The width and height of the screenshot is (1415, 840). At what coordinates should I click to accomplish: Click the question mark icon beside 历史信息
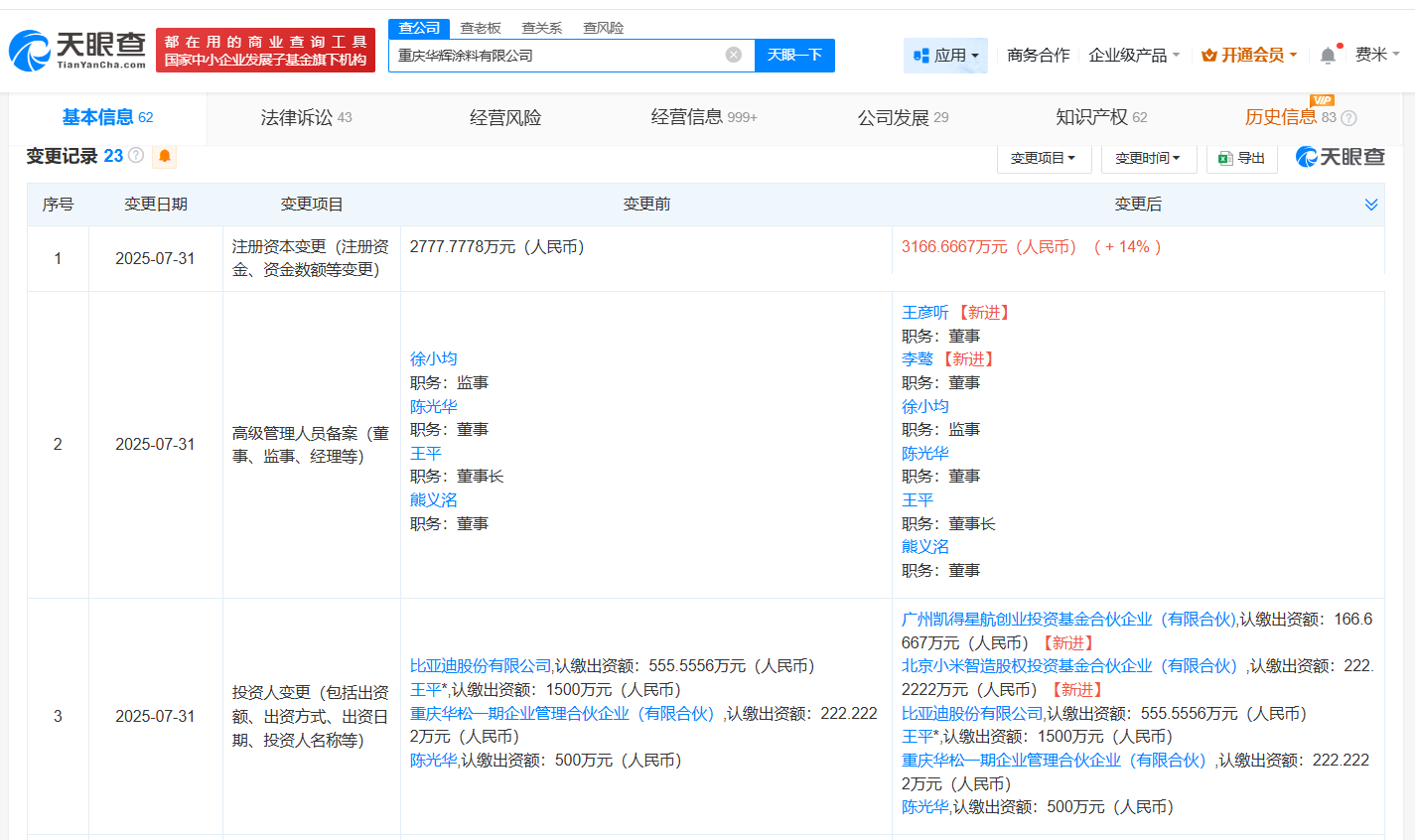(x=1348, y=118)
